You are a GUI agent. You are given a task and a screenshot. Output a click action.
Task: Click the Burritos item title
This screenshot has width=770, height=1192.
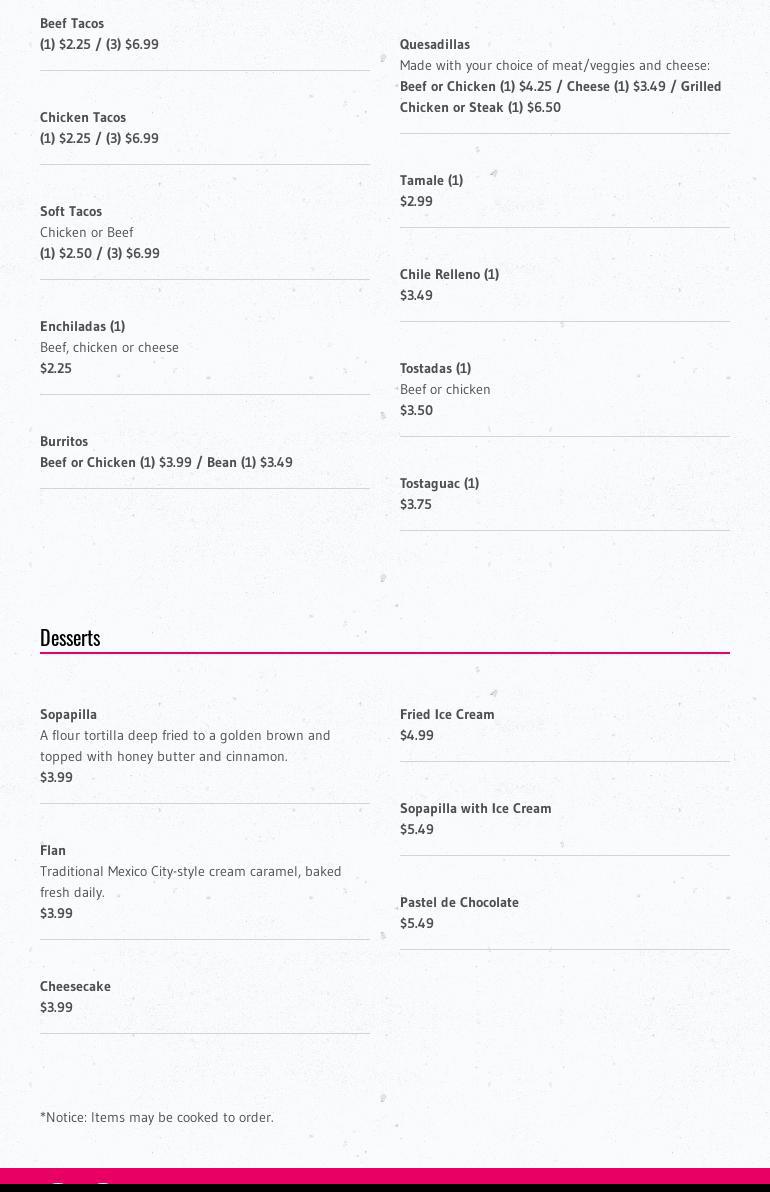(x=64, y=441)
